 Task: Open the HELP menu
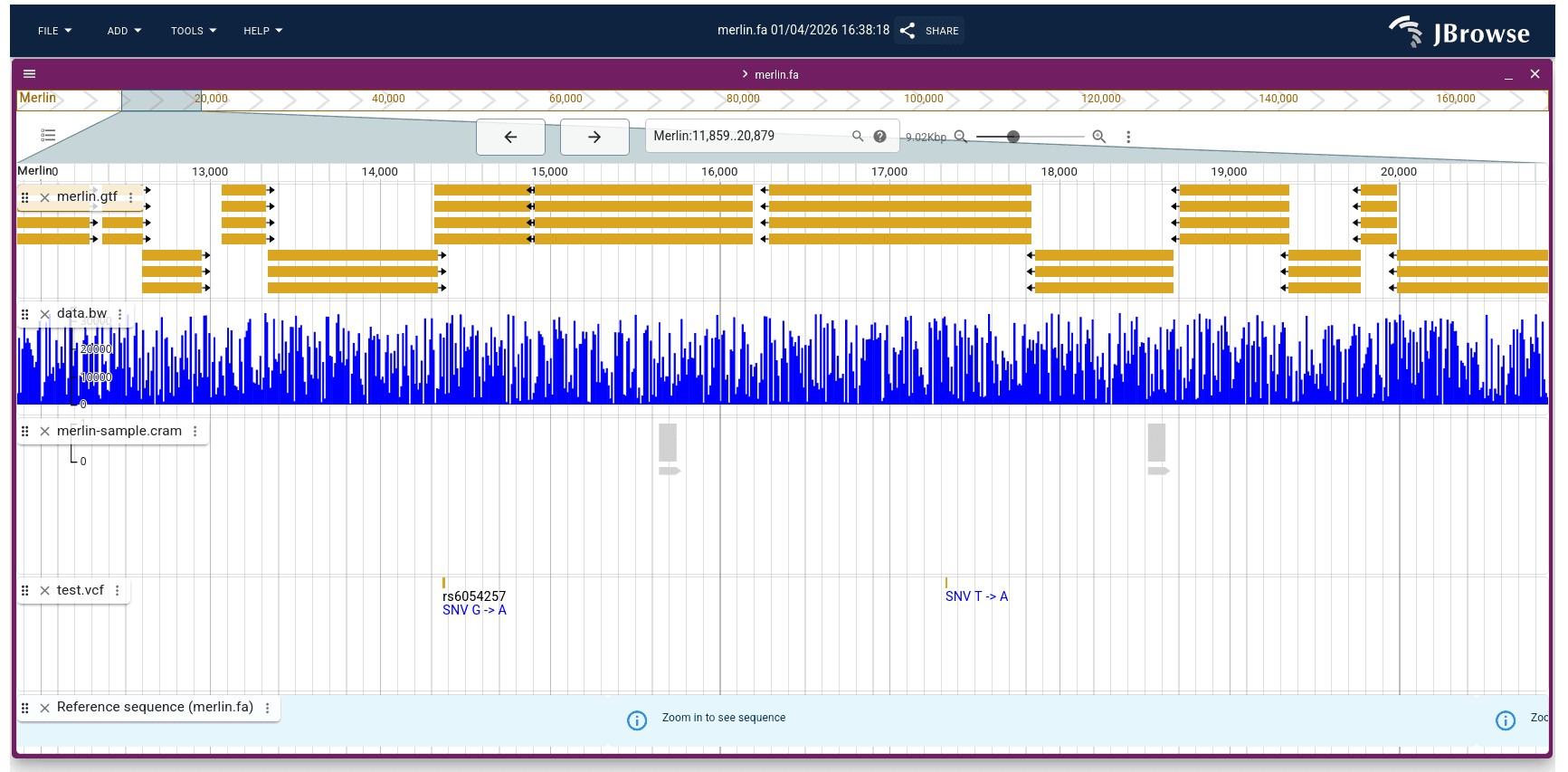tap(262, 31)
